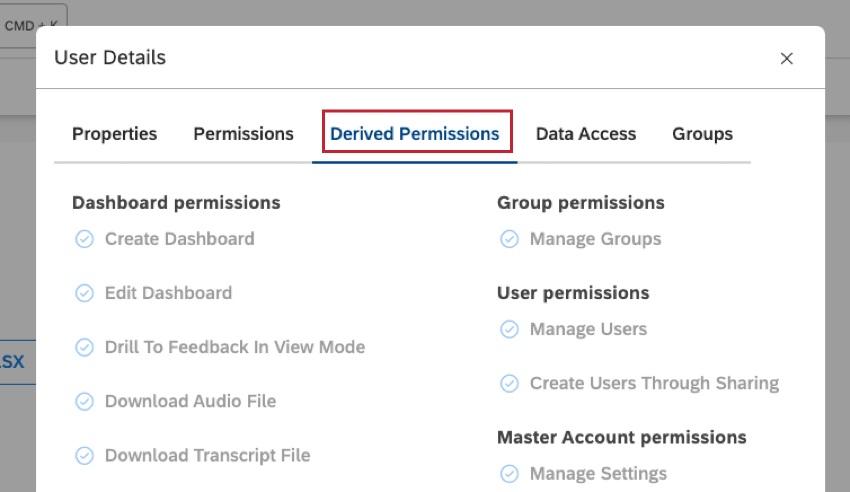This screenshot has width=850, height=492.
Task: Click the Manage Groups permission label
Action: [595, 239]
